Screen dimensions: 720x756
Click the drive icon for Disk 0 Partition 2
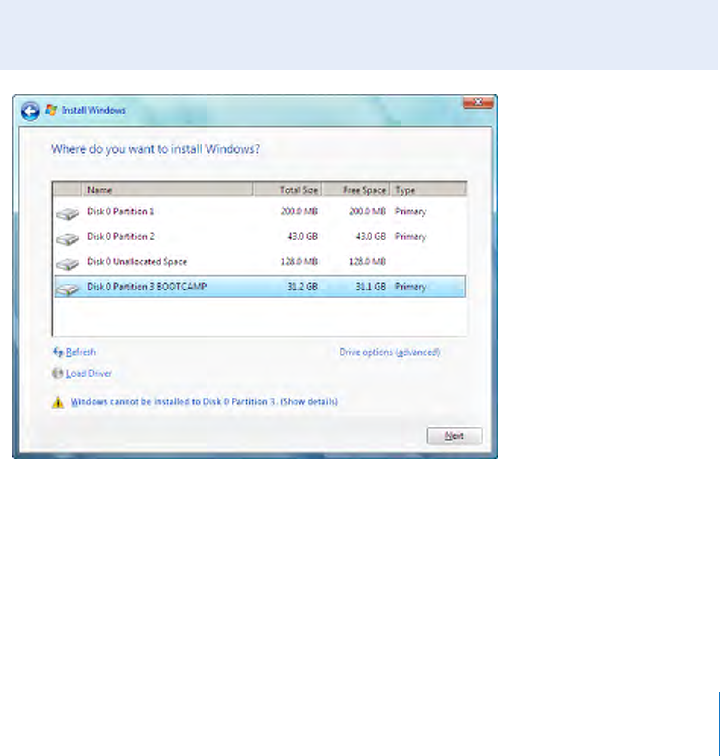(x=67, y=238)
